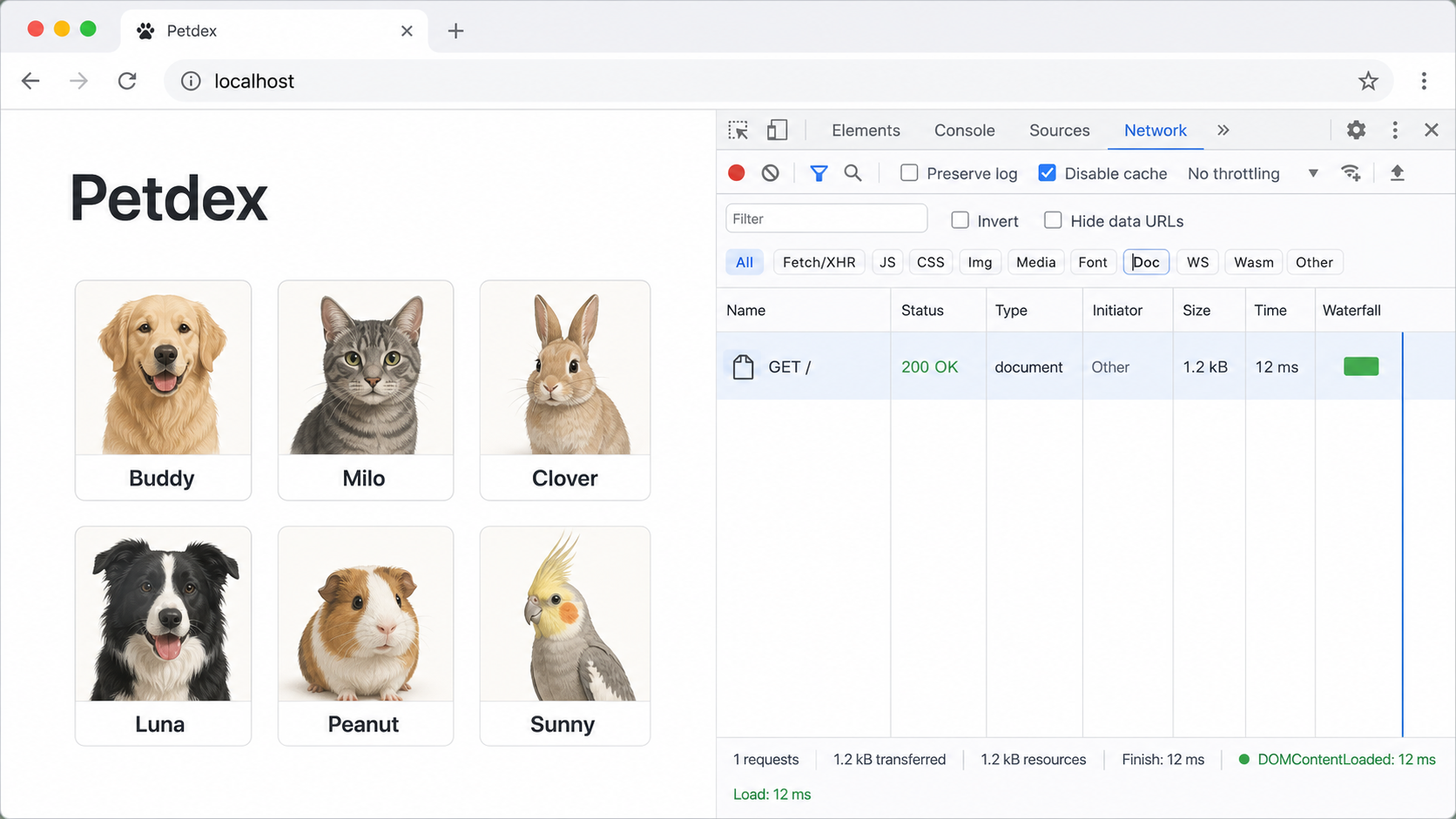Image resolution: width=1456 pixels, height=819 pixels.
Task: Filter by Img requests
Action: pyautogui.click(x=980, y=262)
